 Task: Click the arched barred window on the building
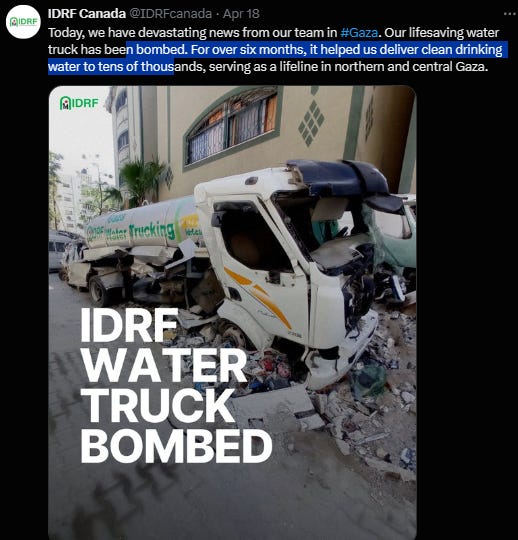[231, 127]
